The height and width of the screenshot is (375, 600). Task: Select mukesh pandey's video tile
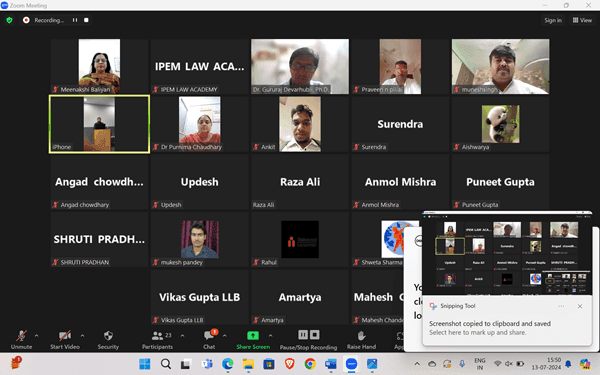[200, 239]
